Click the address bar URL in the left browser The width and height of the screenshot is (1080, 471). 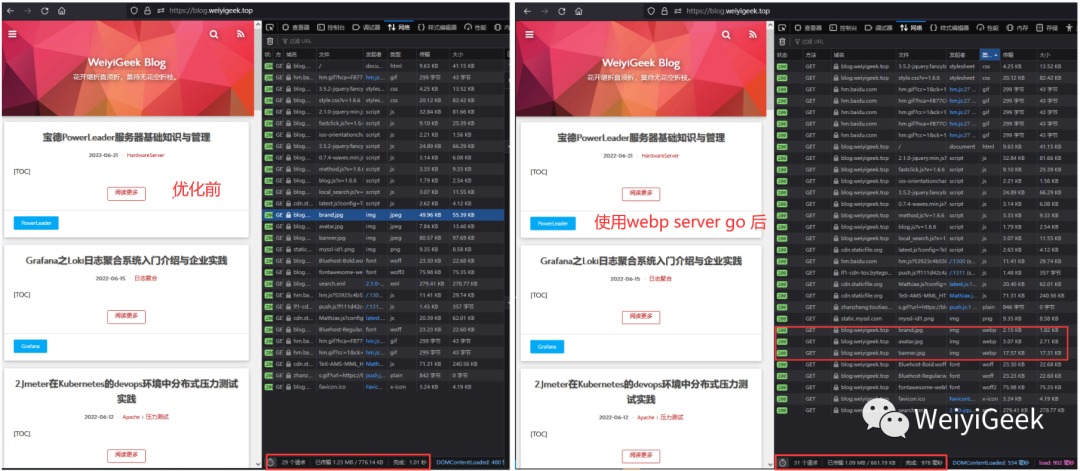coord(213,11)
